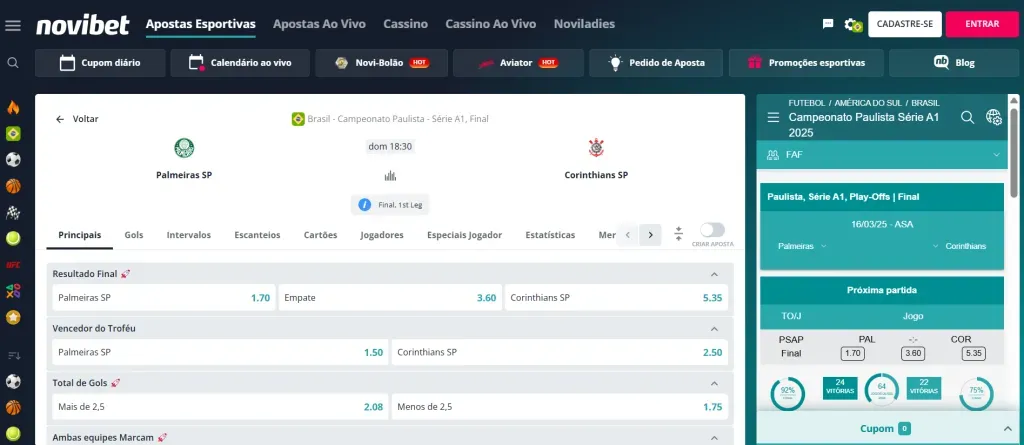
Task: Click the Novibet logo
Action: pyautogui.click(x=83, y=25)
